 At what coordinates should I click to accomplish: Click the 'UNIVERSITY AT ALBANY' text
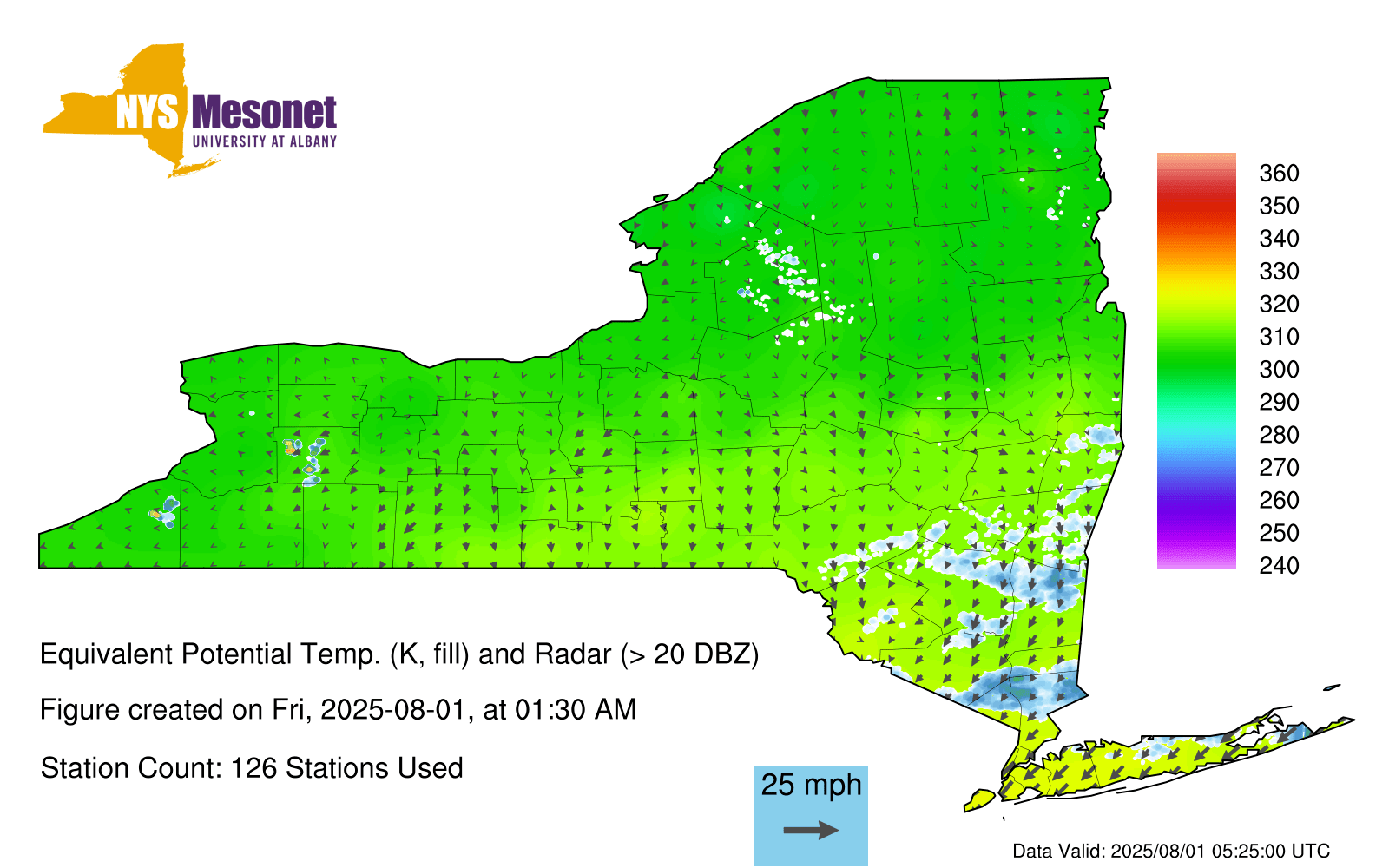point(264,141)
